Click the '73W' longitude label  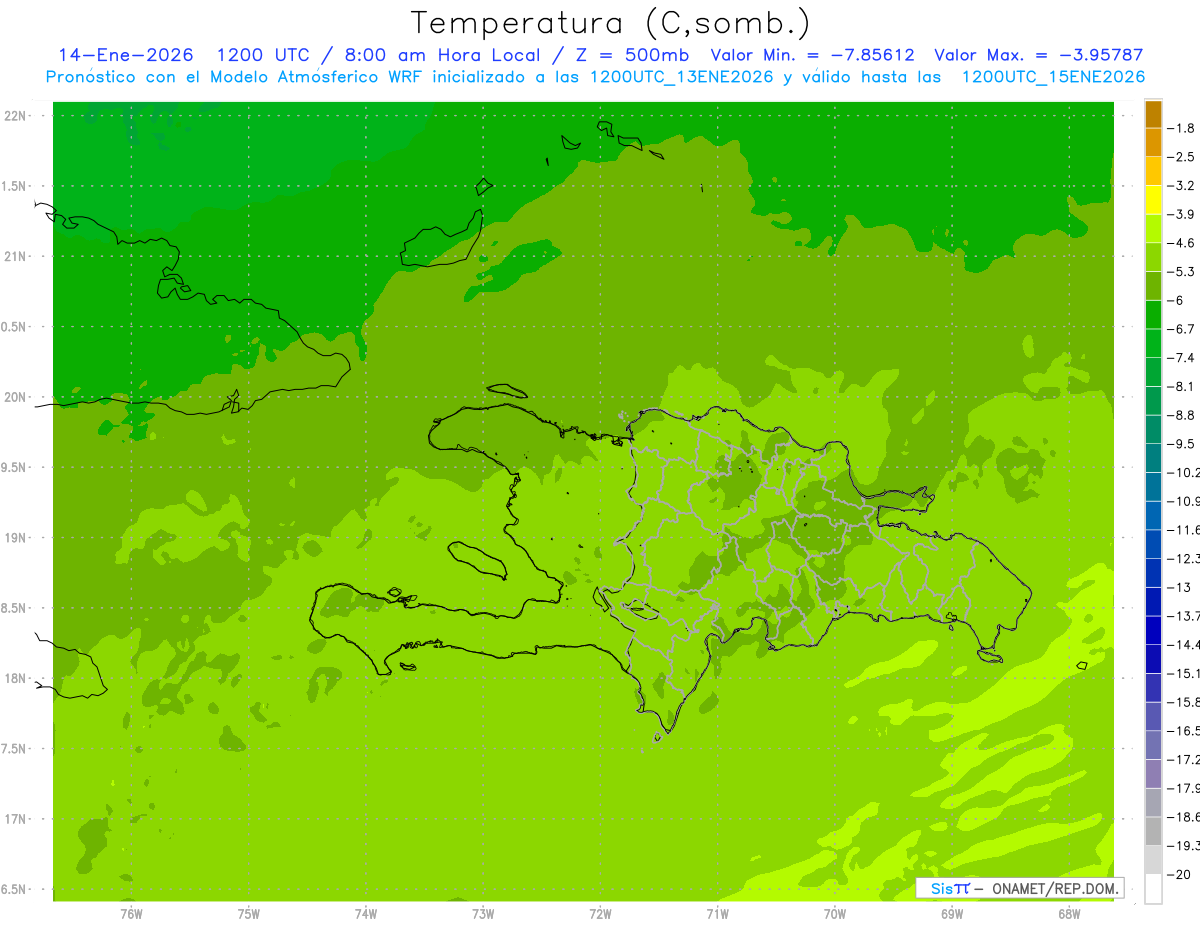(x=483, y=913)
